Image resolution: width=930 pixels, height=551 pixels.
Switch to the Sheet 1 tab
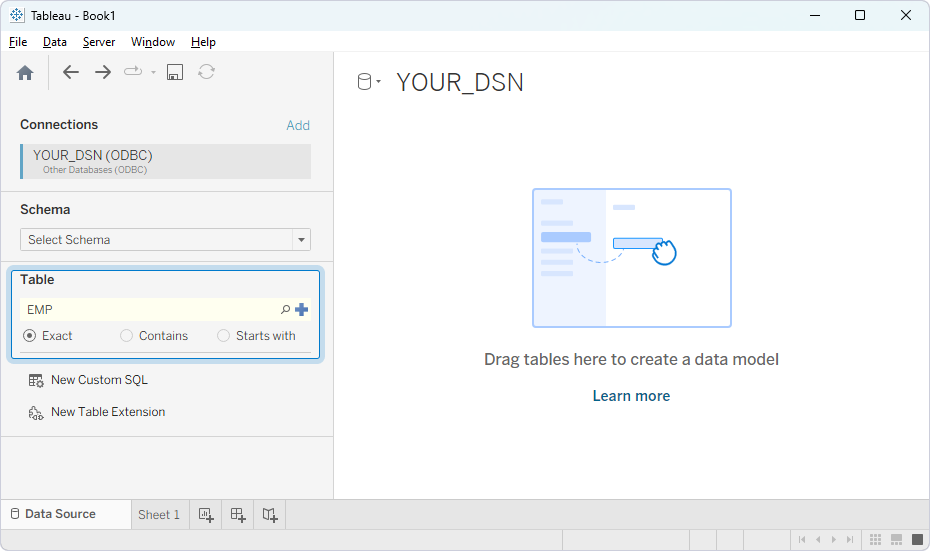159,514
